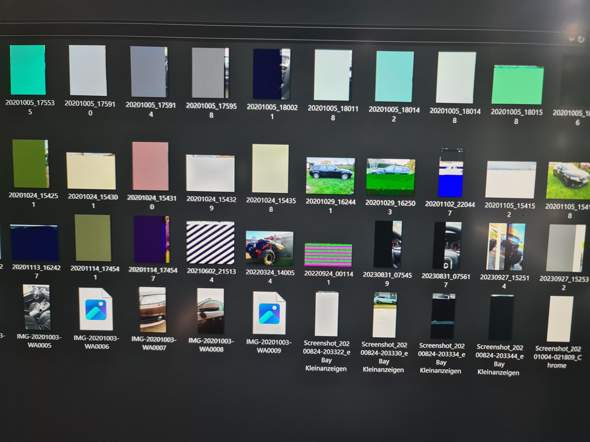Select the turquoise thumbnail 20201005_175535
The image size is (590, 442).
coord(27,70)
